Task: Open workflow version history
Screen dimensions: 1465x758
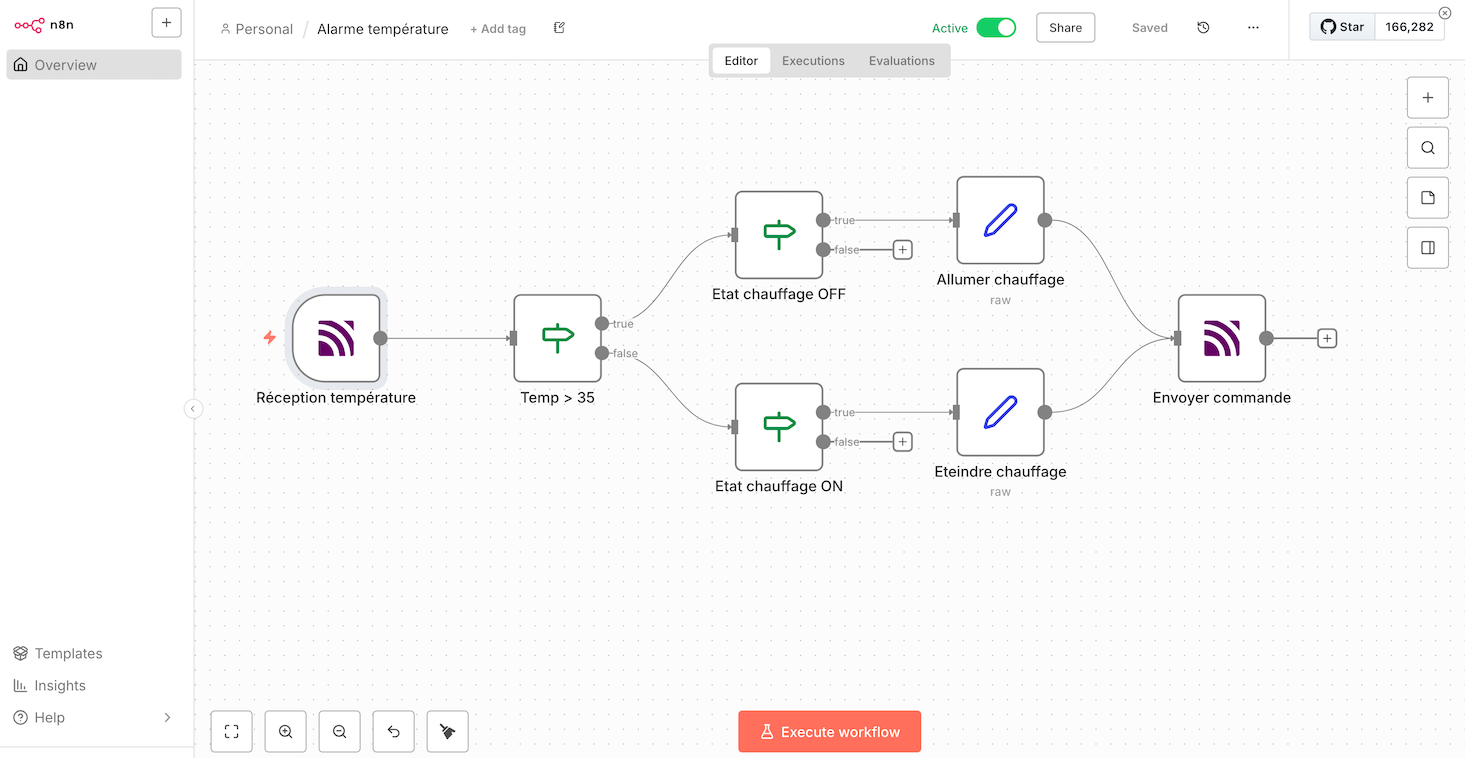Action: click(1203, 27)
